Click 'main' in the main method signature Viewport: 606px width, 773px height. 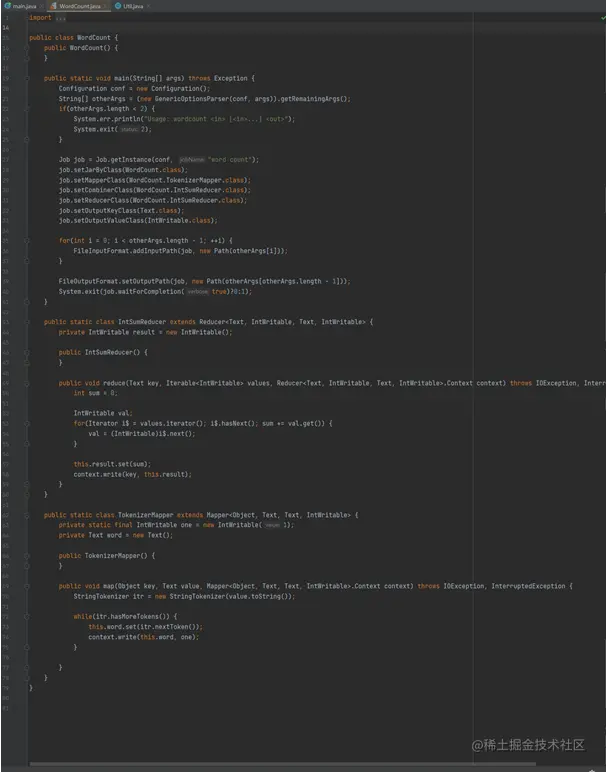(121, 78)
